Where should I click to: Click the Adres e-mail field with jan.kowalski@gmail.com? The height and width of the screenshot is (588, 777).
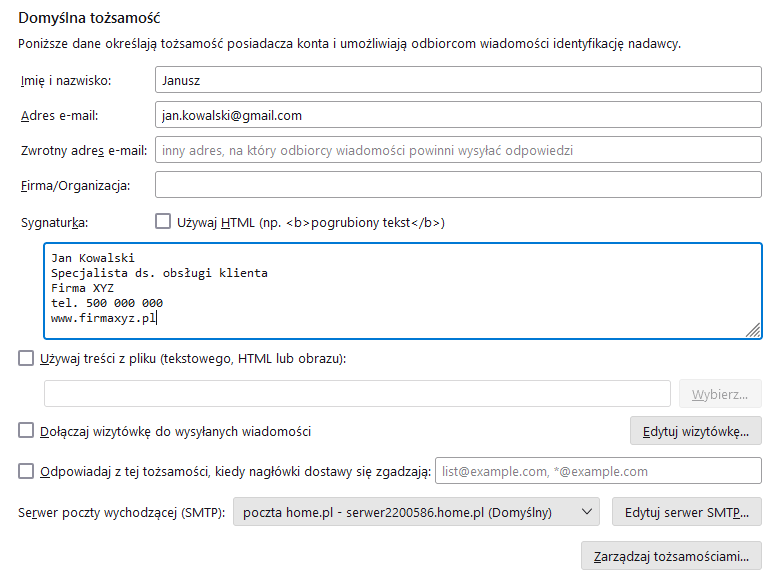(x=458, y=115)
